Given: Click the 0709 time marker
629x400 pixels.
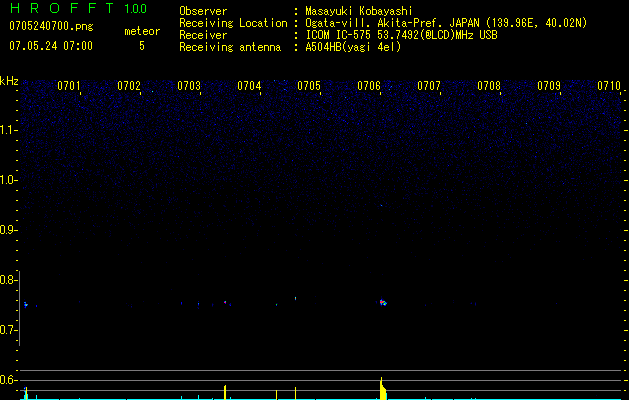Looking at the screenshot, I should click(x=549, y=86).
